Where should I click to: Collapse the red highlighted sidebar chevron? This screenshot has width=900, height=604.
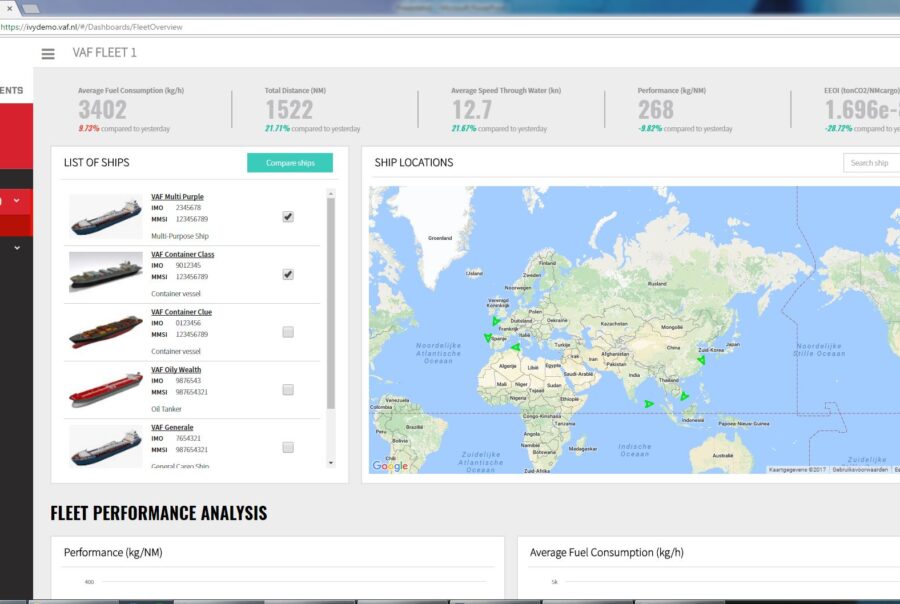coord(16,202)
